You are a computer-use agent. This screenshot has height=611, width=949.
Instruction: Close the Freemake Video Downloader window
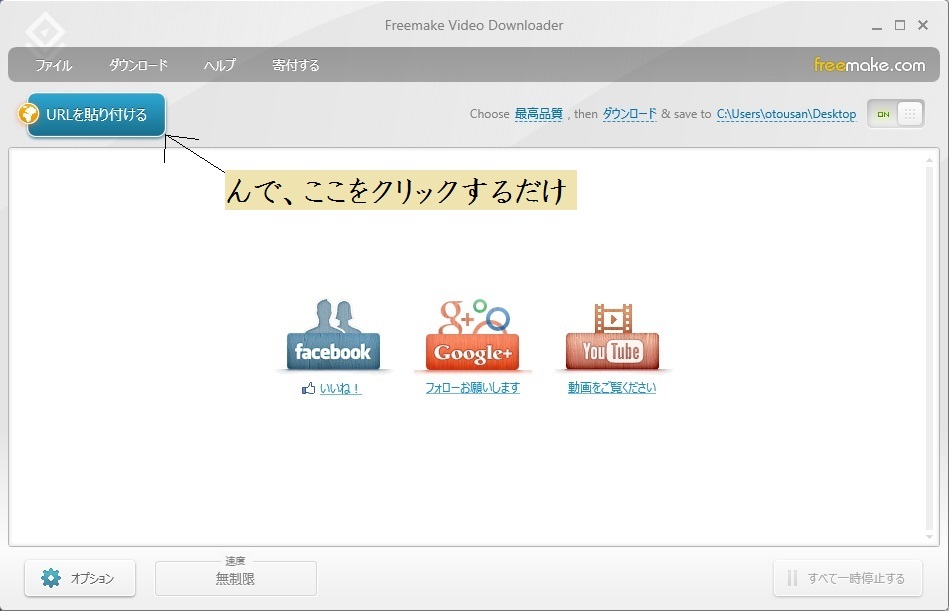[923, 25]
